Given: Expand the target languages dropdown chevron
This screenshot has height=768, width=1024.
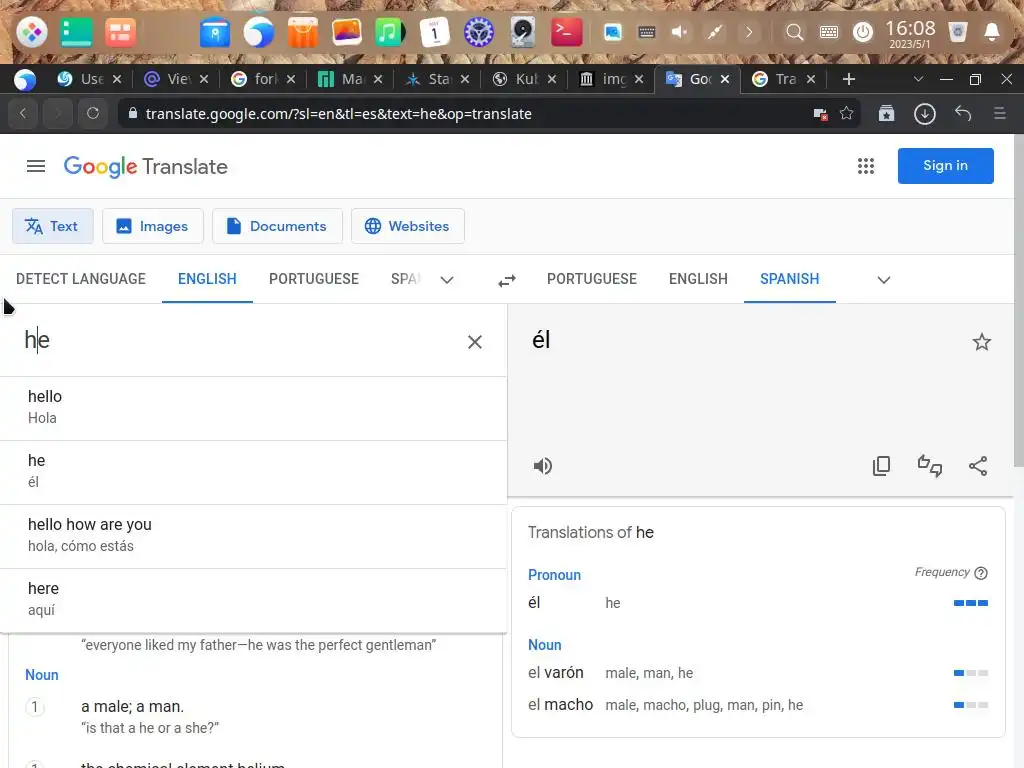Looking at the screenshot, I should (884, 280).
